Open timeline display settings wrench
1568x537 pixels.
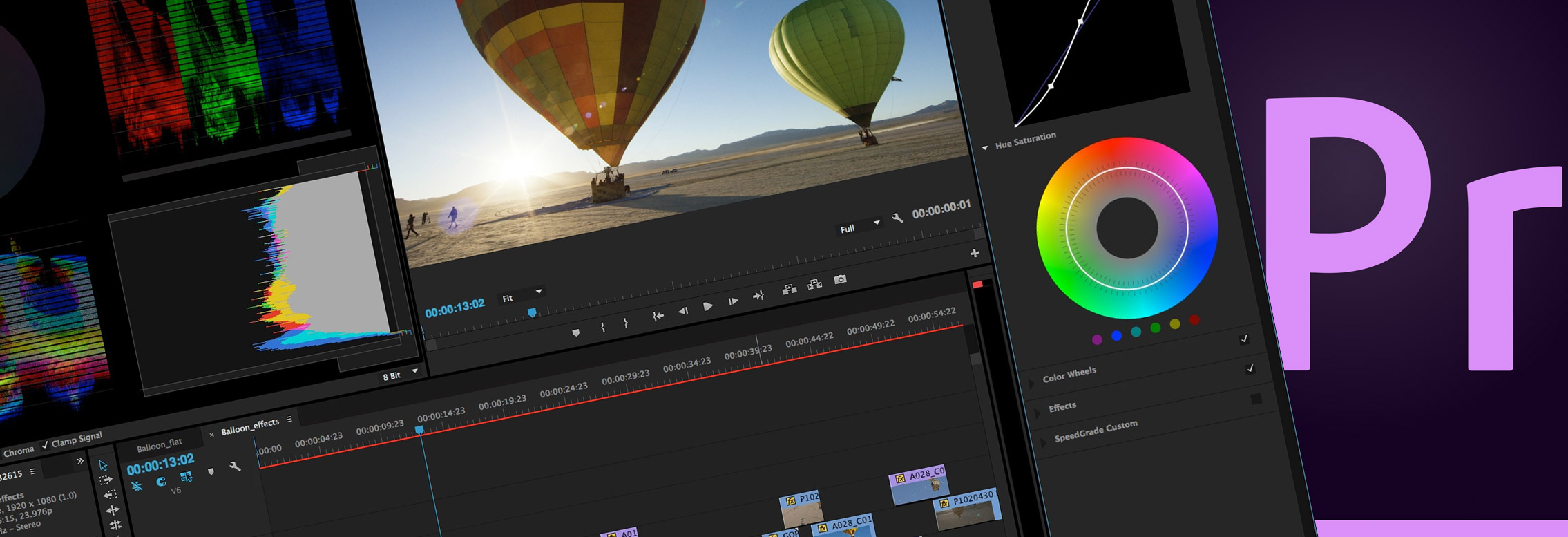(235, 467)
